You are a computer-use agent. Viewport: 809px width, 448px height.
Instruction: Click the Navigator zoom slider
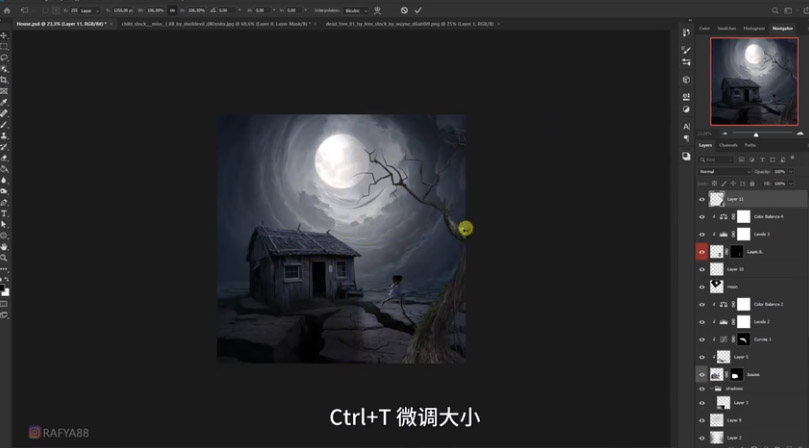pos(755,133)
